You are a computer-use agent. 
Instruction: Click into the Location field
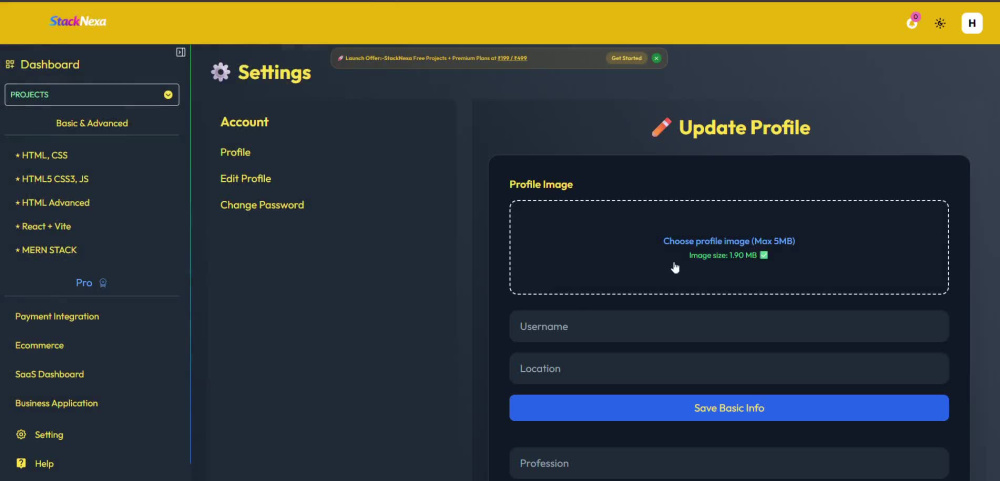point(729,369)
